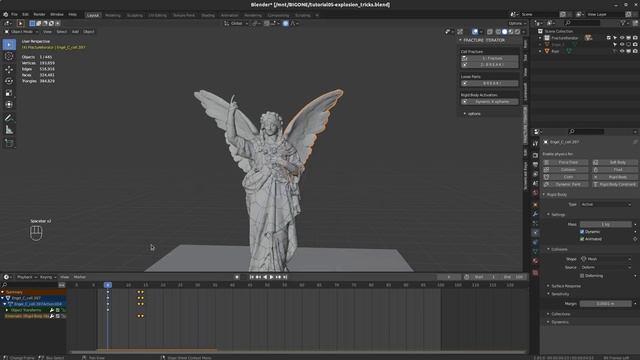Select the Add Cube tool

pos(9,143)
